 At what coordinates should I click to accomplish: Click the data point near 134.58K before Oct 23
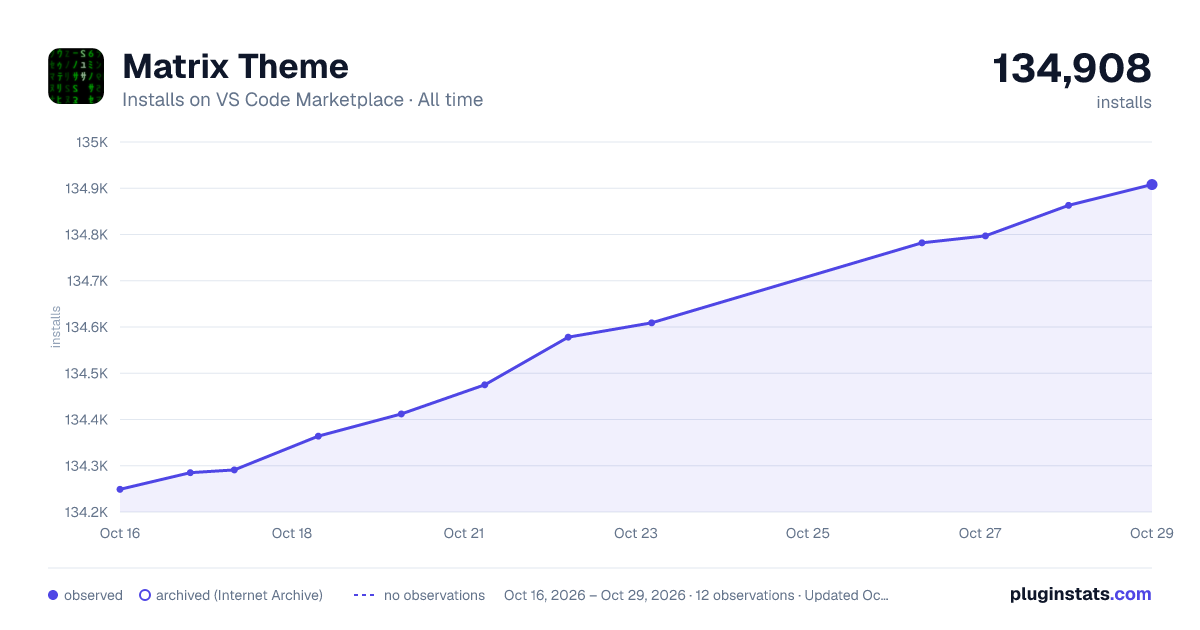pos(568,337)
